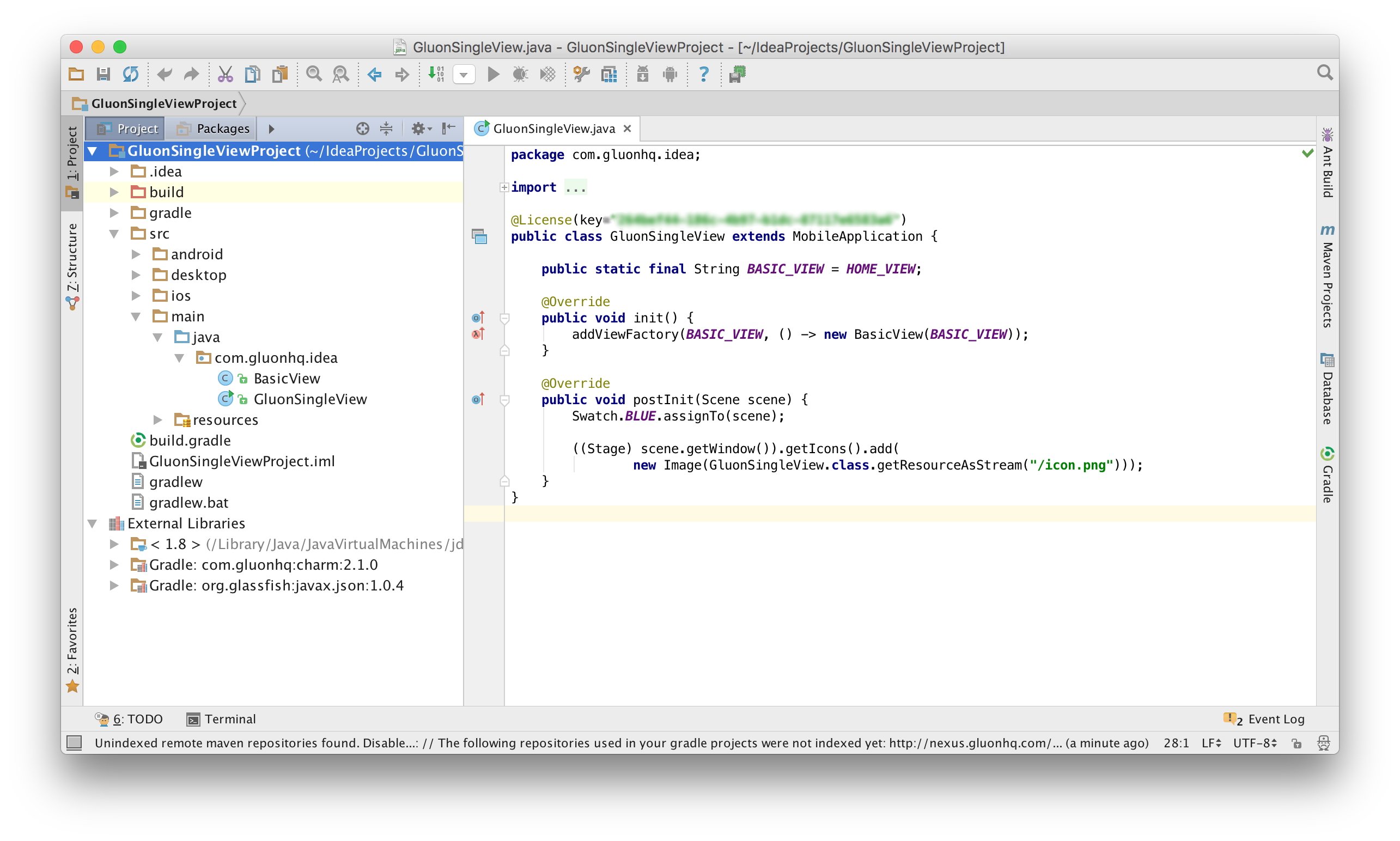Click the Synchronize refresh icon
This screenshot has height=841, width=1400.
pyautogui.click(x=131, y=74)
